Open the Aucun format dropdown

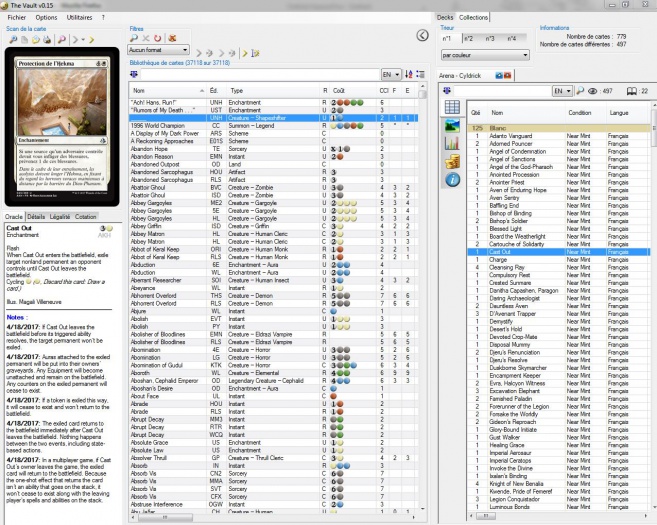point(158,50)
